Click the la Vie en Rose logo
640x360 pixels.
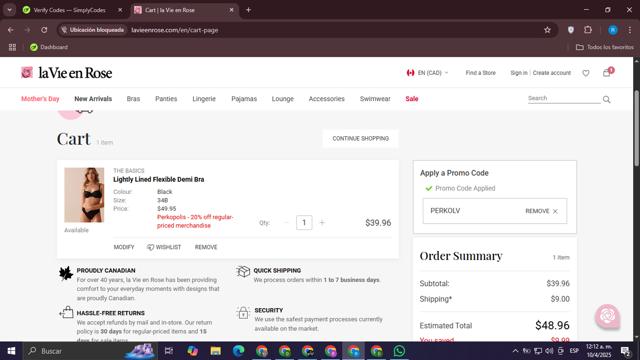click(67, 73)
